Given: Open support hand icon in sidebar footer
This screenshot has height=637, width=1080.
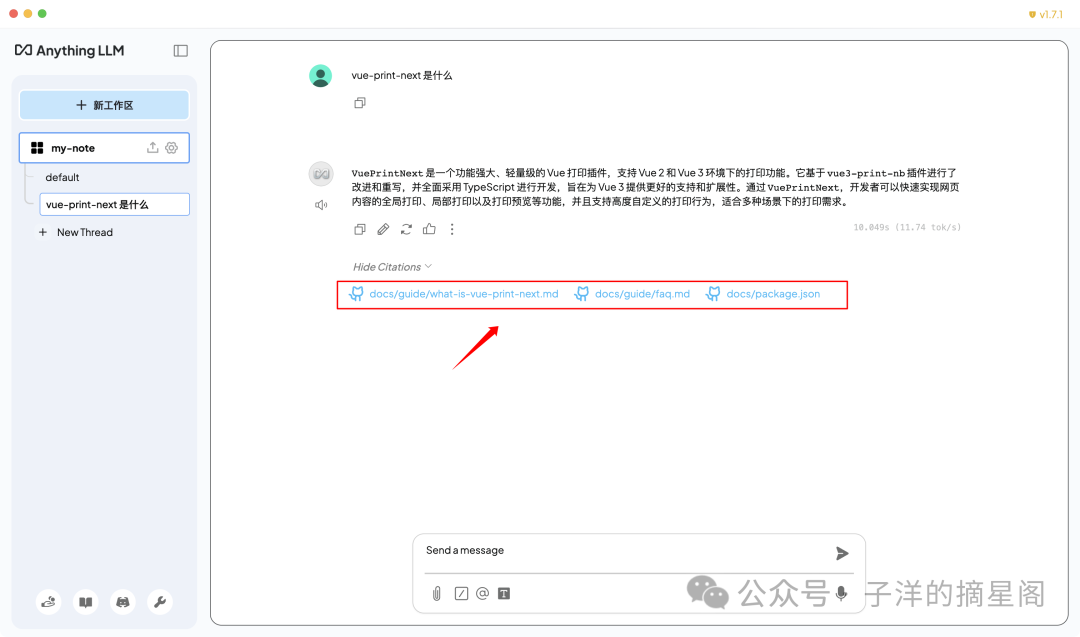Looking at the screenshot, I should (49, 602).
